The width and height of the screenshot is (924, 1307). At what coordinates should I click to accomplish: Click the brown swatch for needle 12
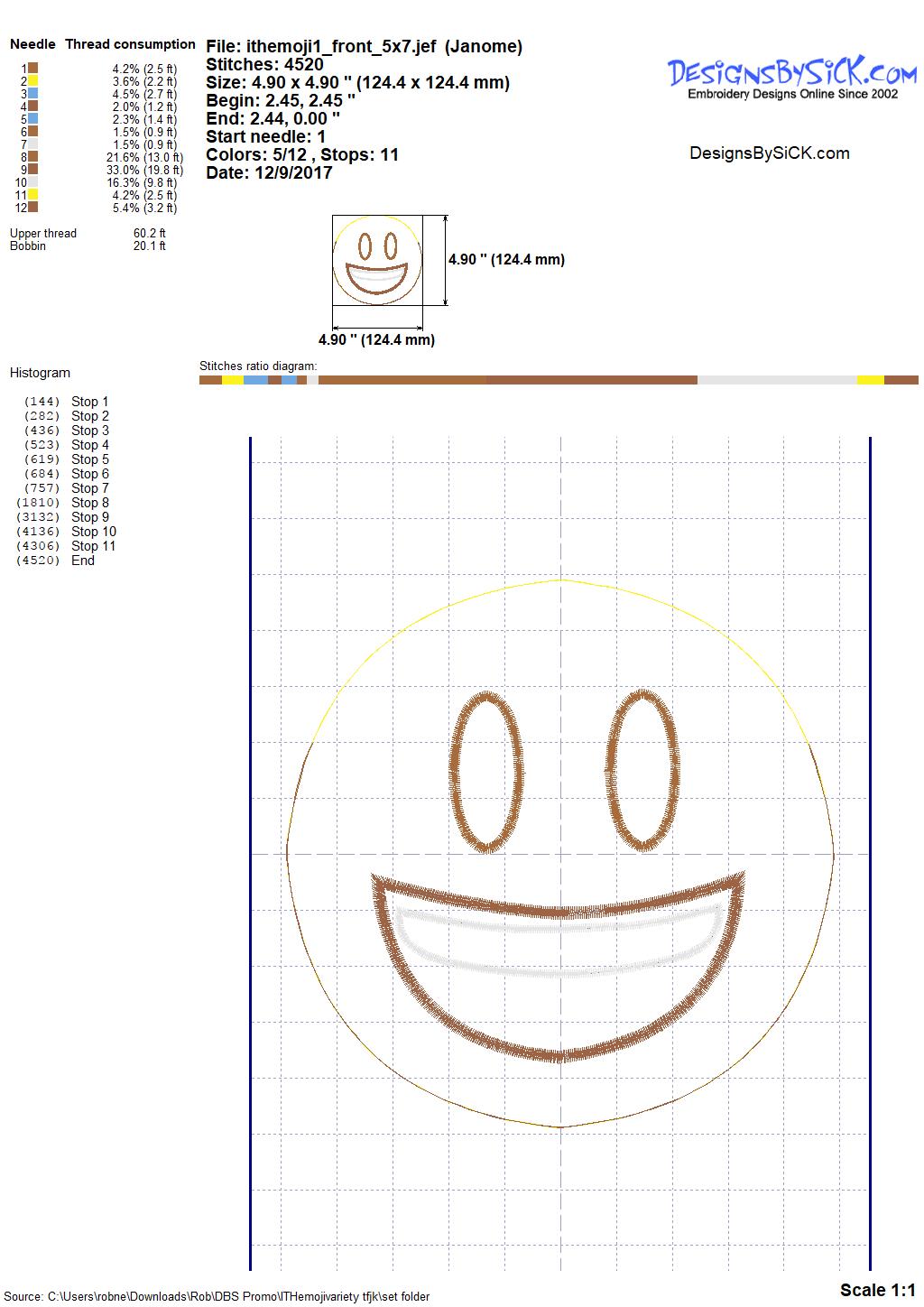click(x=32, y=207)
